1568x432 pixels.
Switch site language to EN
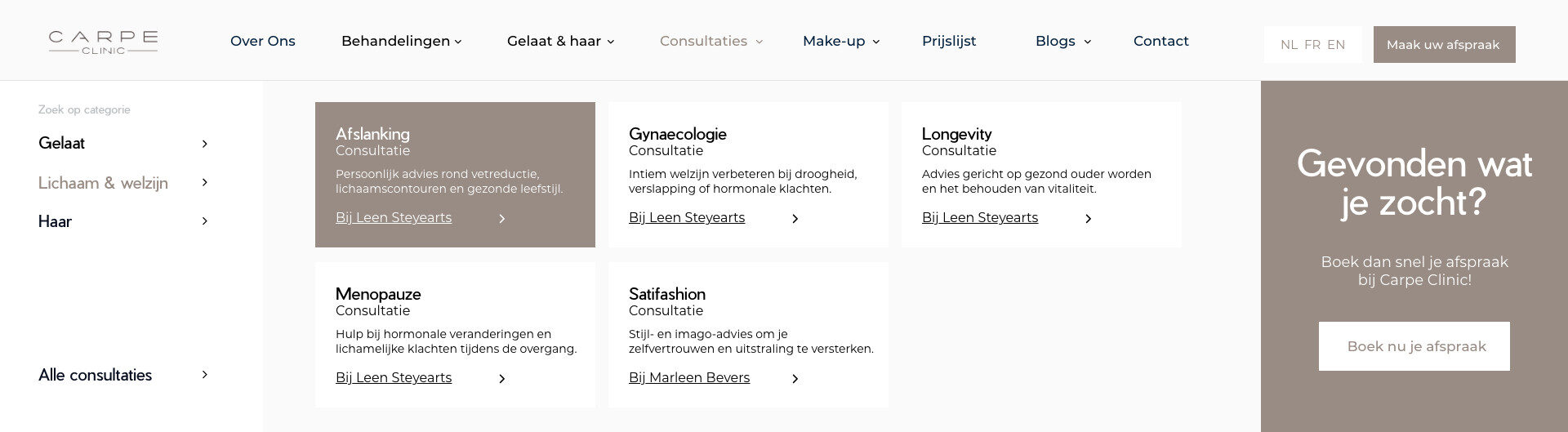pyautogui.click(x=1336, y=45)
